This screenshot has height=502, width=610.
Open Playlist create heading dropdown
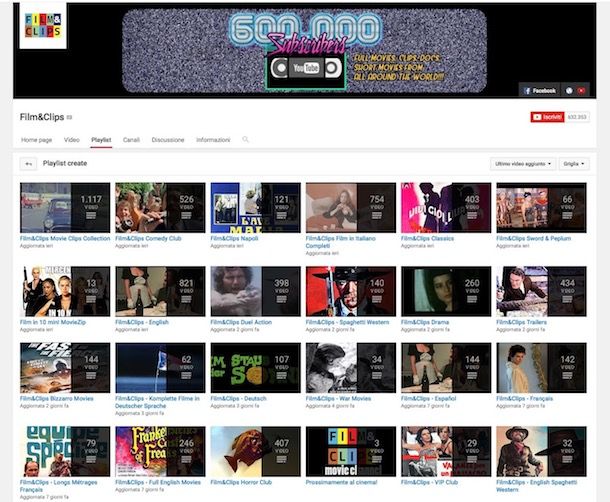pos(65,163)
